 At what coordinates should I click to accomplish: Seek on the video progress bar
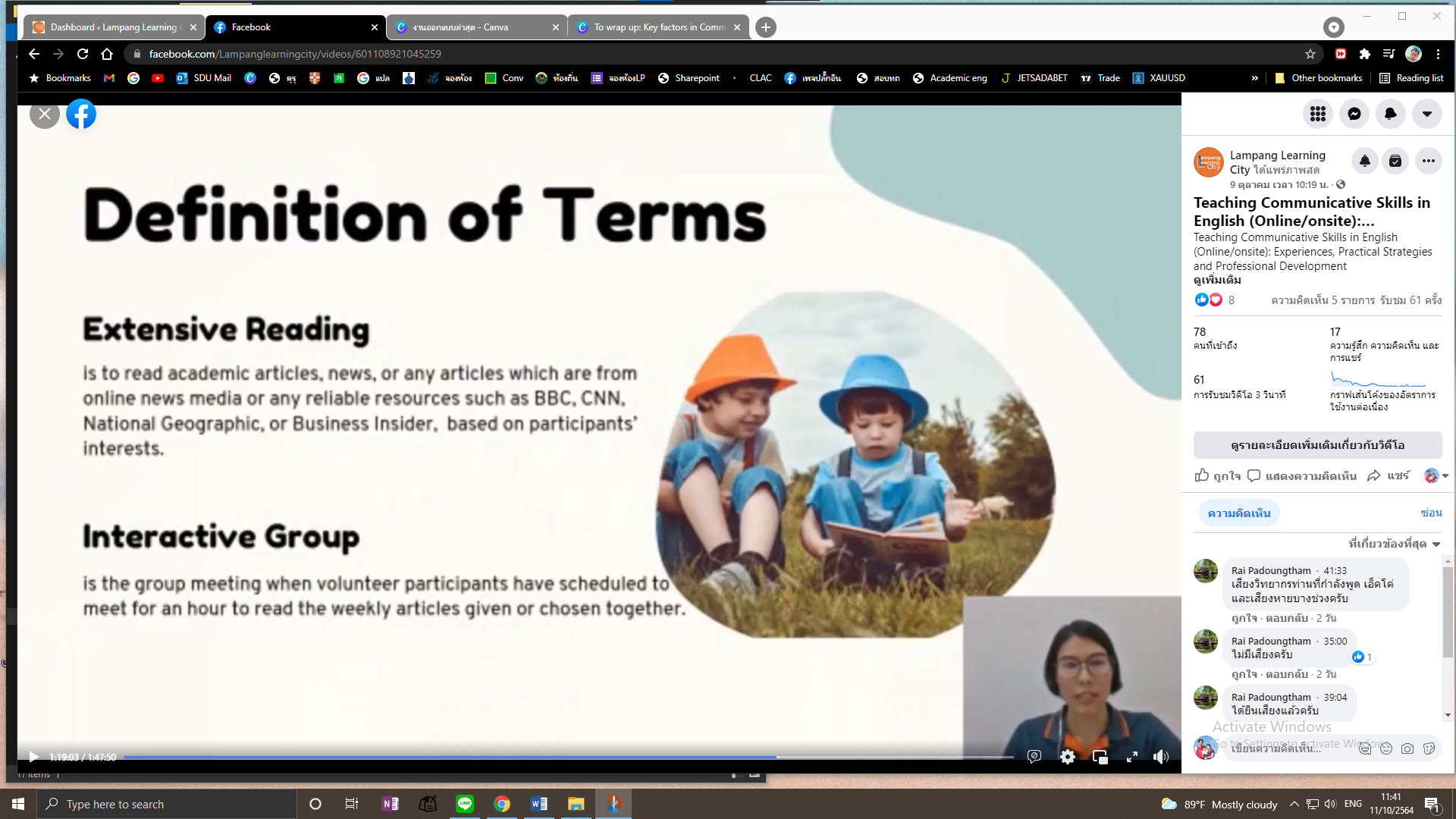pos(569,757)
